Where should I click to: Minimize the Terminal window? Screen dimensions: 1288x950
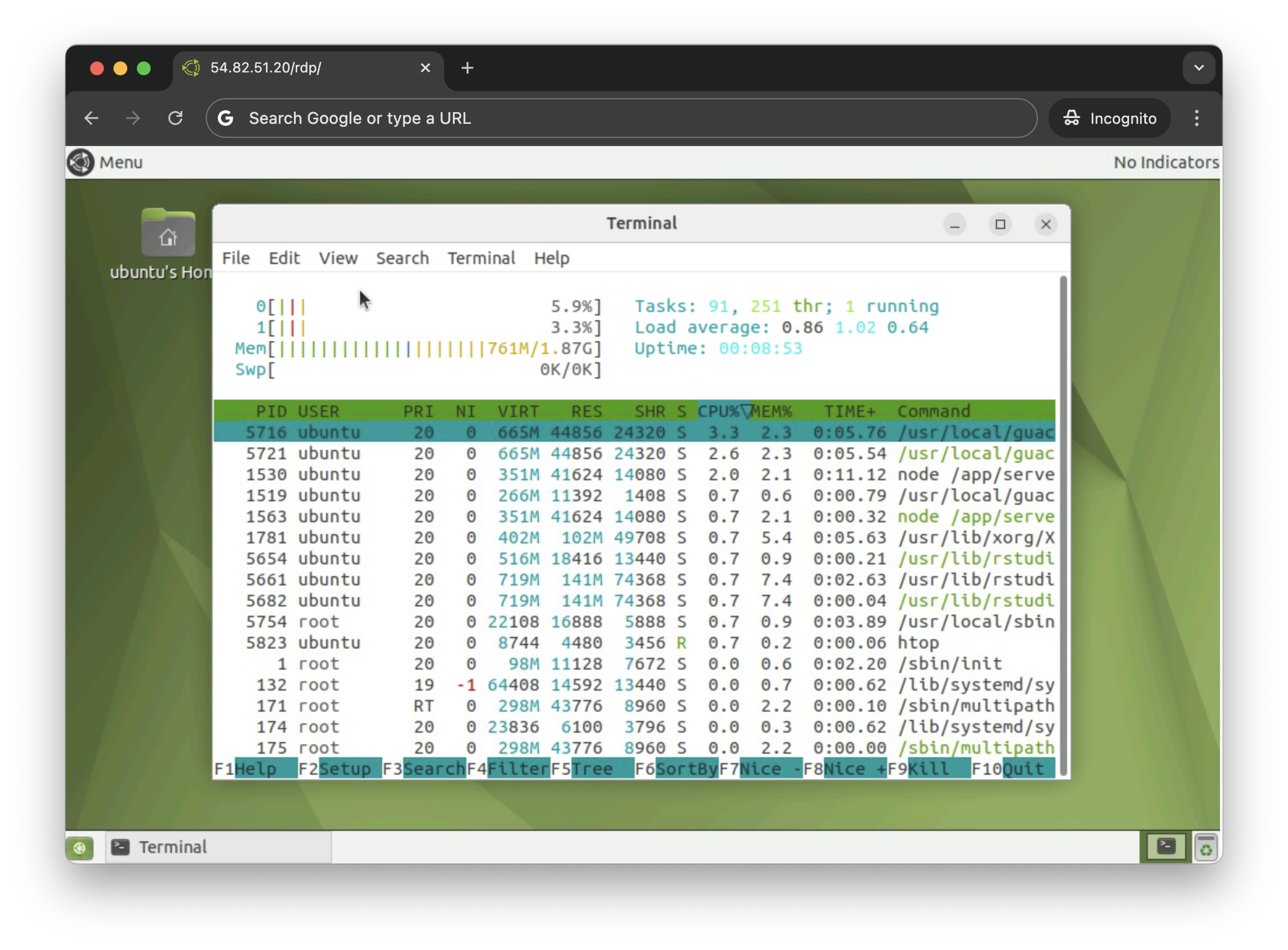point(955,225)
